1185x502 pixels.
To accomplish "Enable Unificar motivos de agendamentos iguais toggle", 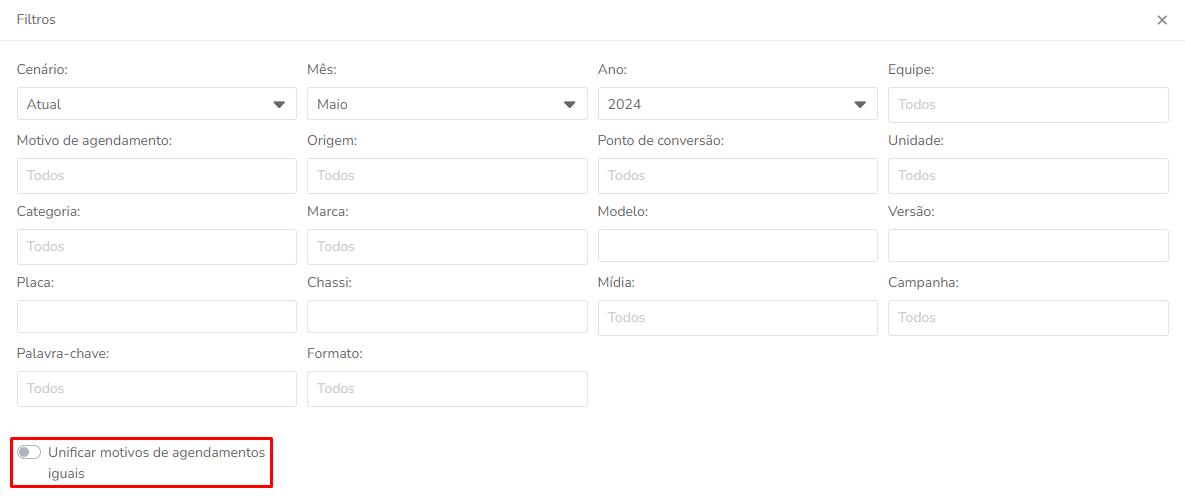I will 29,452.
